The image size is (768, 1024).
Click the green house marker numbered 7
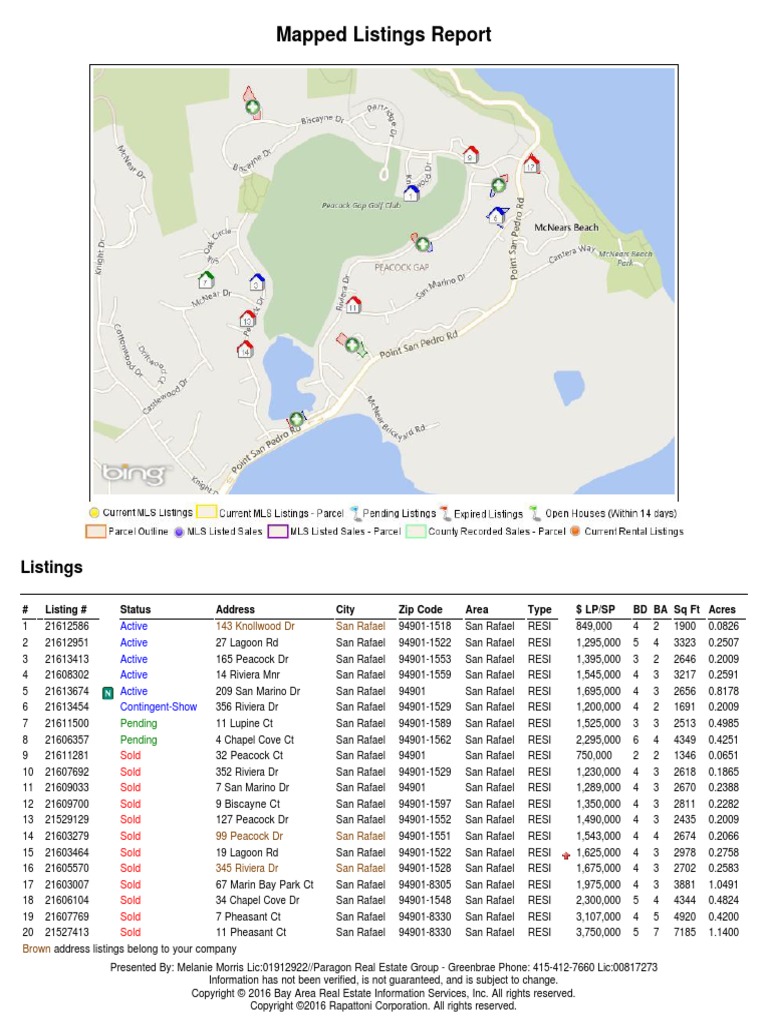(206, 280)
